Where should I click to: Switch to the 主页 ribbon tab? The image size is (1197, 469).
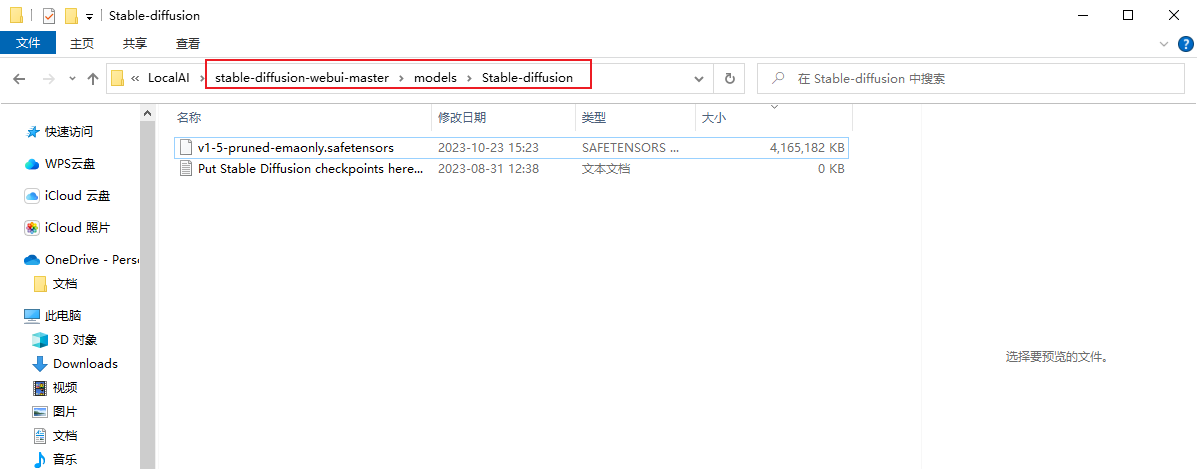tap(82, 44)
